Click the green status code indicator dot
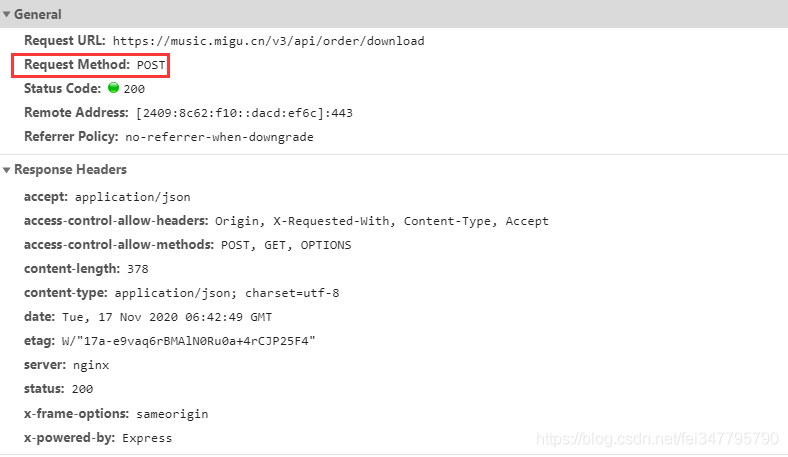The height and width of the screenshot is (457, 788). (x=114, y=87)
